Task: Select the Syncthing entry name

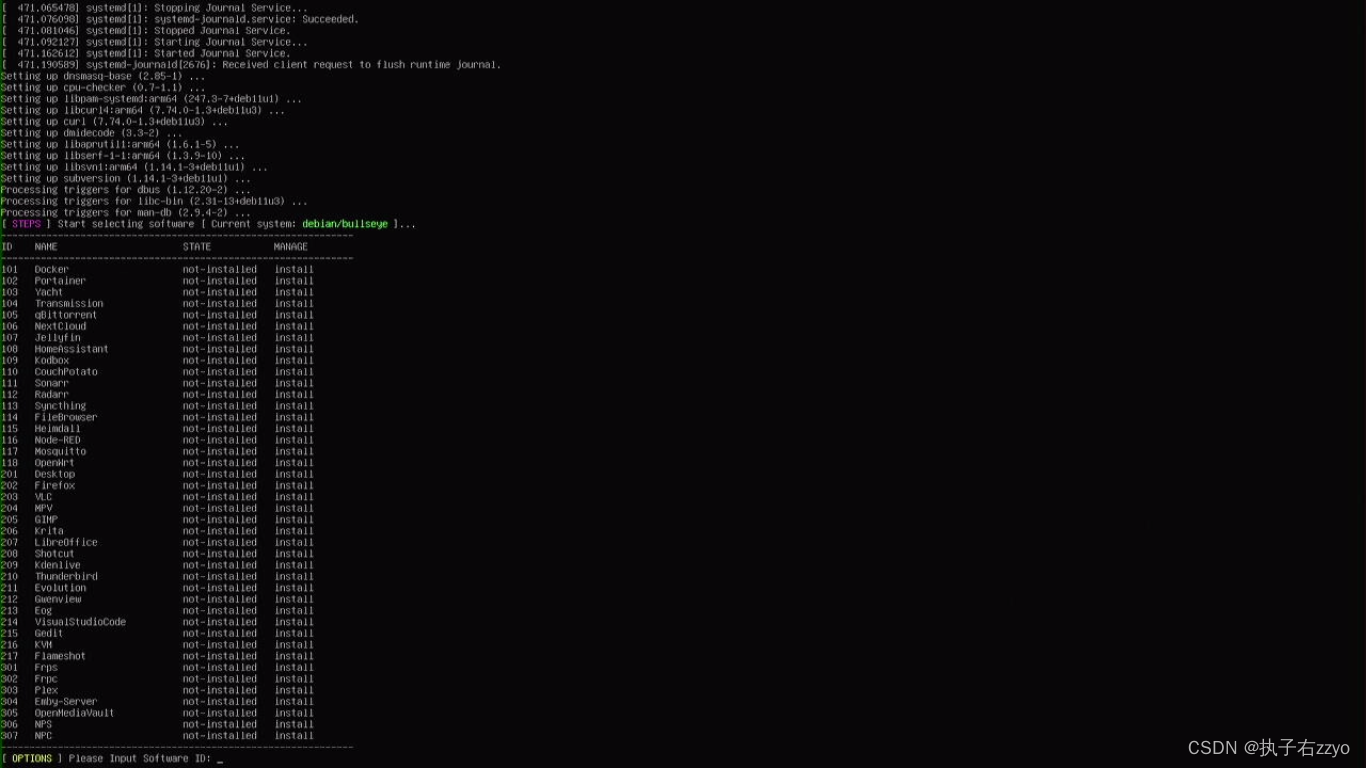Action: click(x=60, y=406)
